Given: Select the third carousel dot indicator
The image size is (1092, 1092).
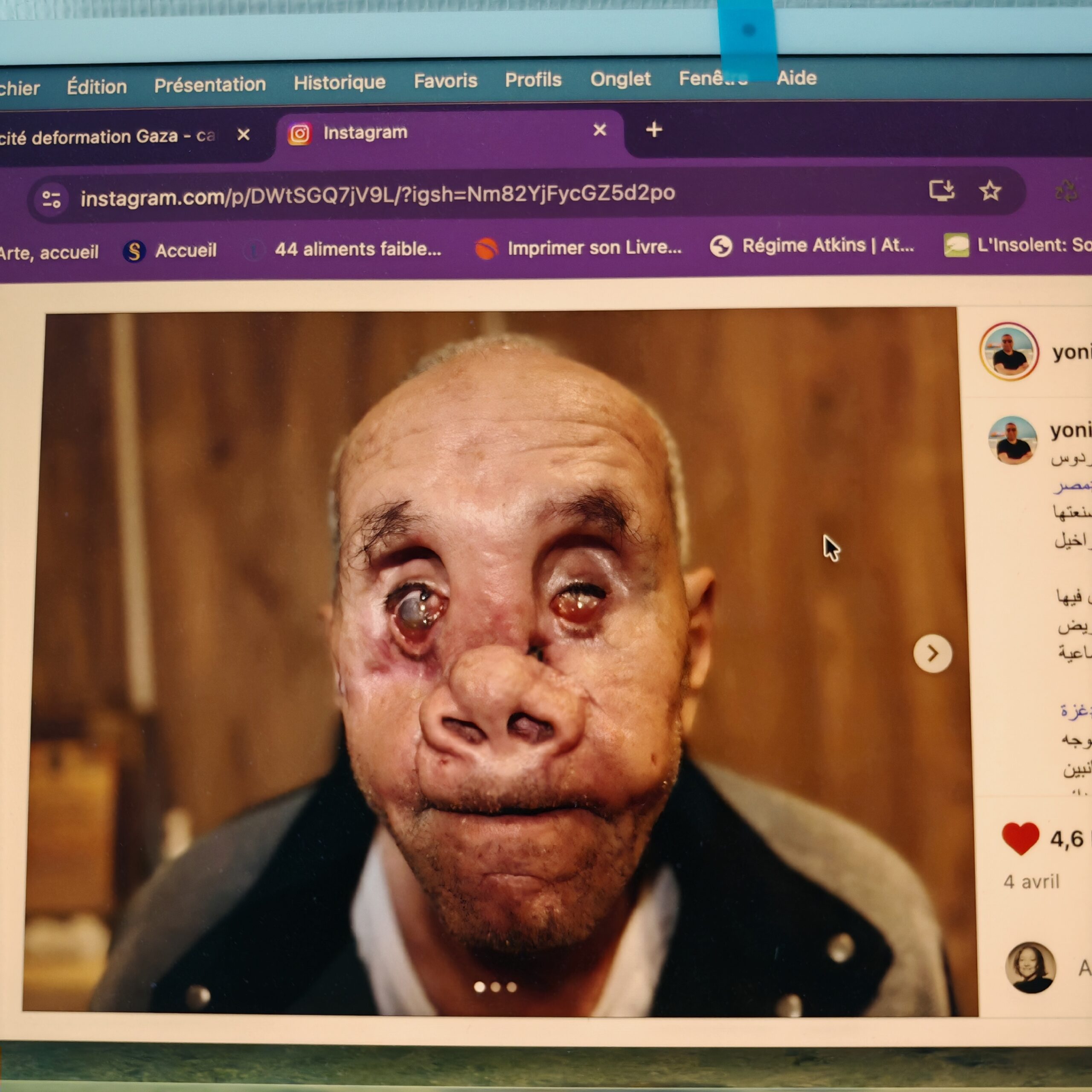Looking at the screenshot, I should coord(511,987).
